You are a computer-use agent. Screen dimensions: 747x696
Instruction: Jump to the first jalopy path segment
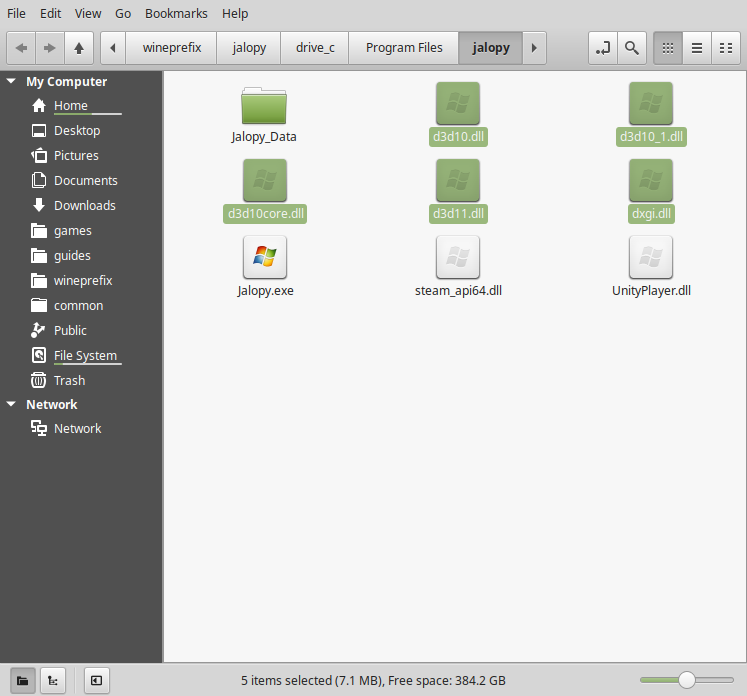tap(249, 48)
